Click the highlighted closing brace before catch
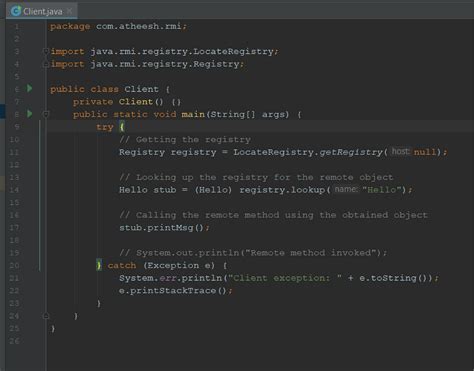This screenshot has height=371, width=474. 99,265
